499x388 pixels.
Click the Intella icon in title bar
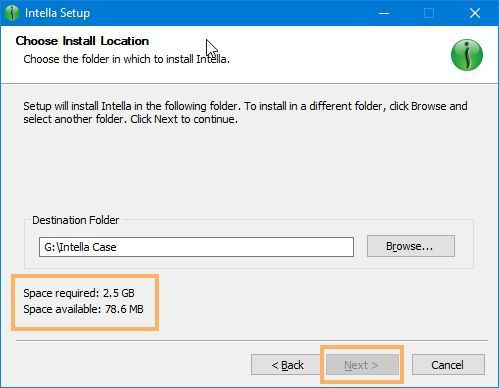12,13
